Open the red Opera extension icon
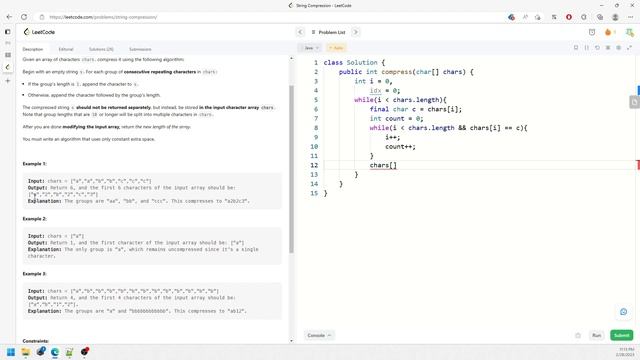This screenshot has height=360, width=640. pyautogui.click(x=569, y=17)
